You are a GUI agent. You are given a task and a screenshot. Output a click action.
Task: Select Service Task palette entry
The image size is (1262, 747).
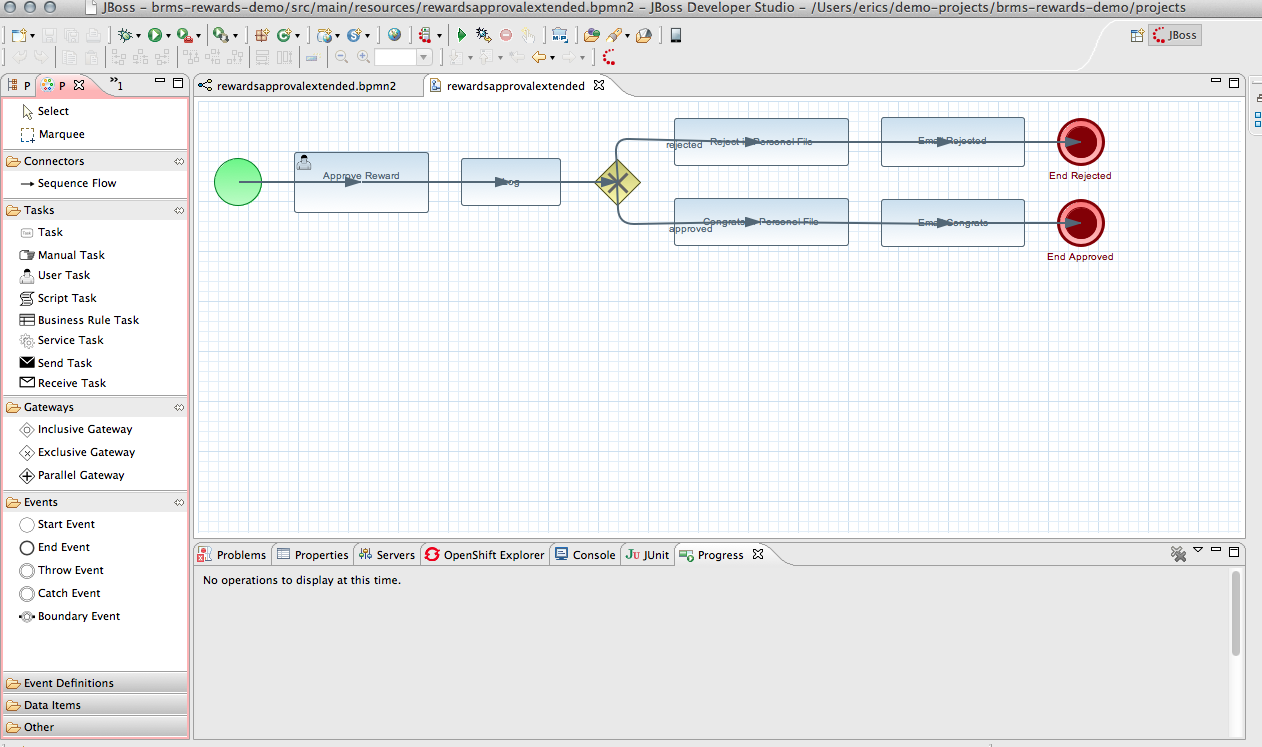pyautogui.click(x=62, y=340)
